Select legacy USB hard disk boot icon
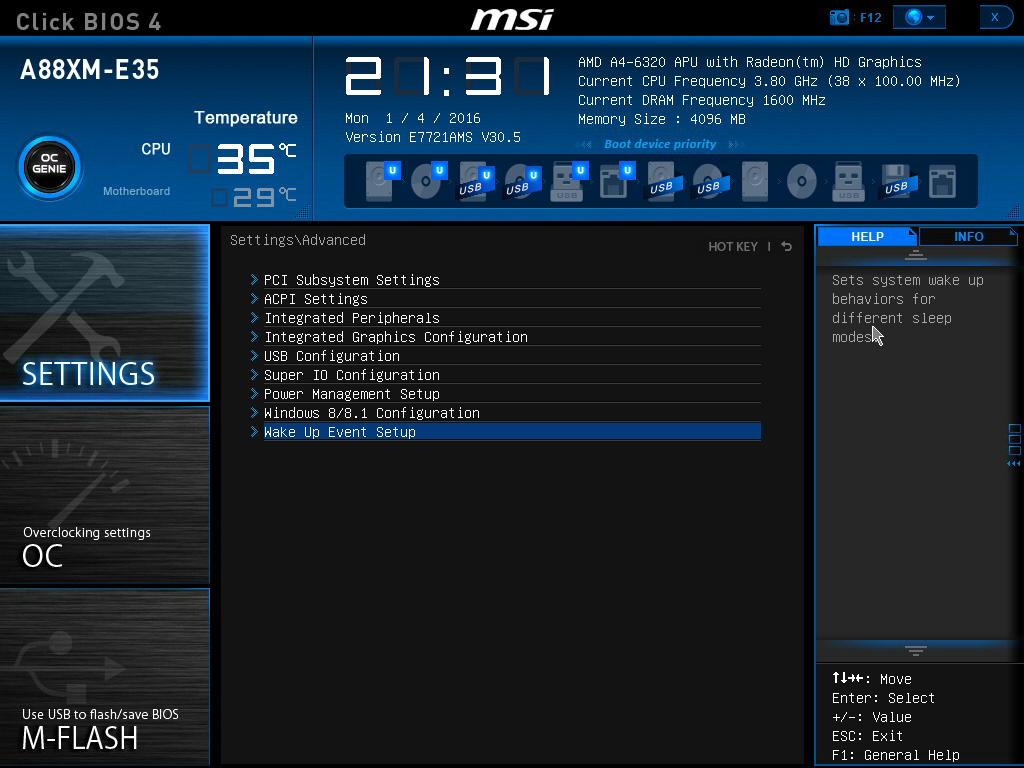 [664, 181]
